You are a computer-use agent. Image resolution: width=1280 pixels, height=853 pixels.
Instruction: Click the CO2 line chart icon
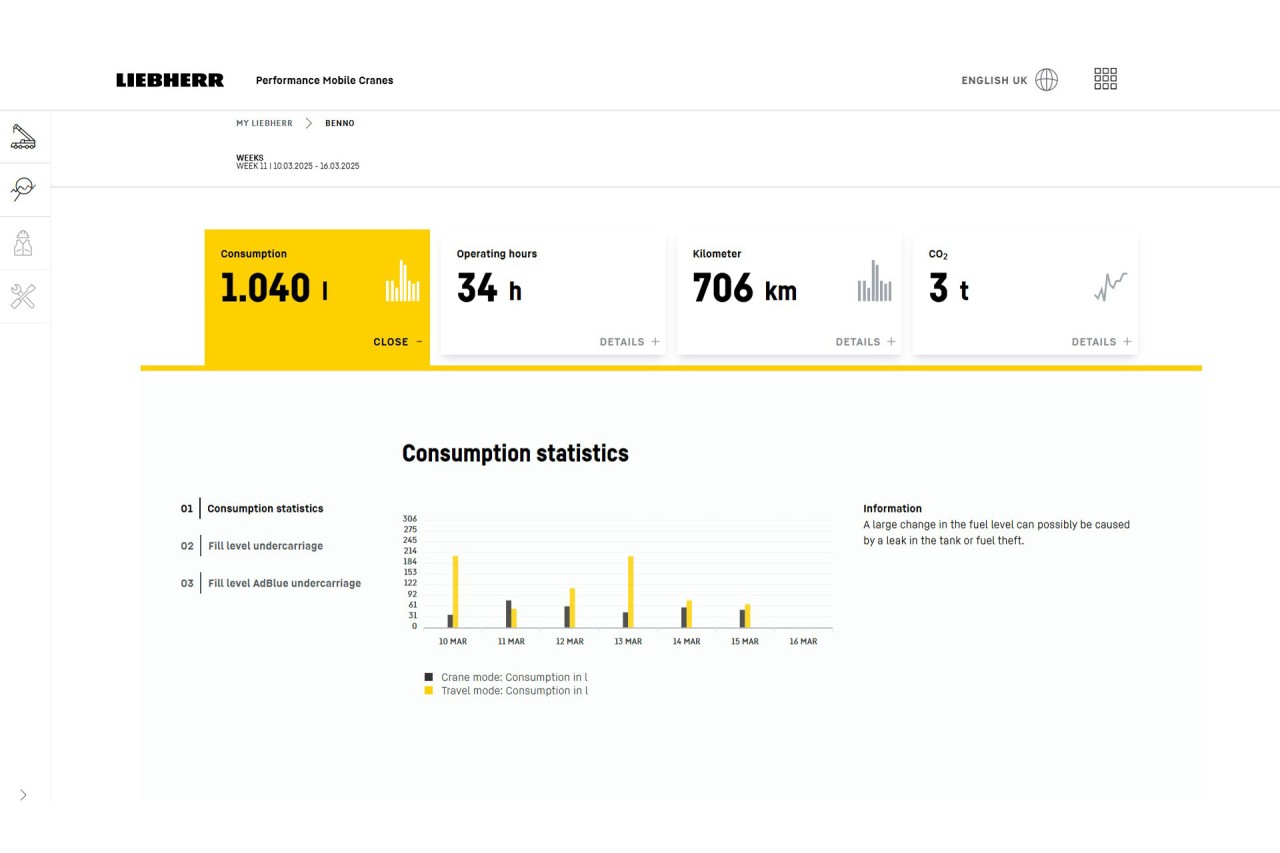click(x=1110, y=287)
